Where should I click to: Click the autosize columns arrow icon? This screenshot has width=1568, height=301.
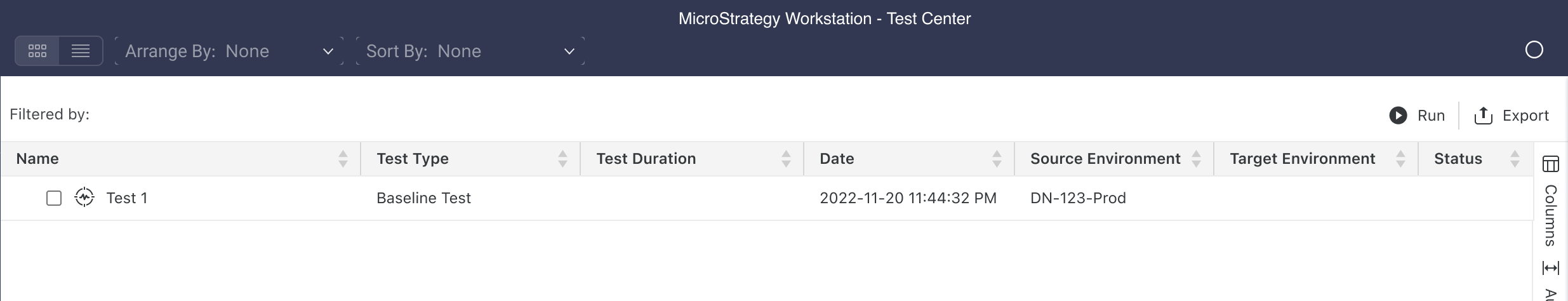click(1550, 268)
